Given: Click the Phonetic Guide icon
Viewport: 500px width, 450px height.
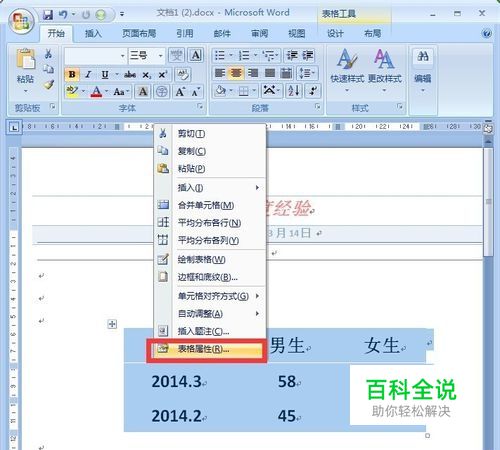Looking at the screenshot, I should 177,55.
